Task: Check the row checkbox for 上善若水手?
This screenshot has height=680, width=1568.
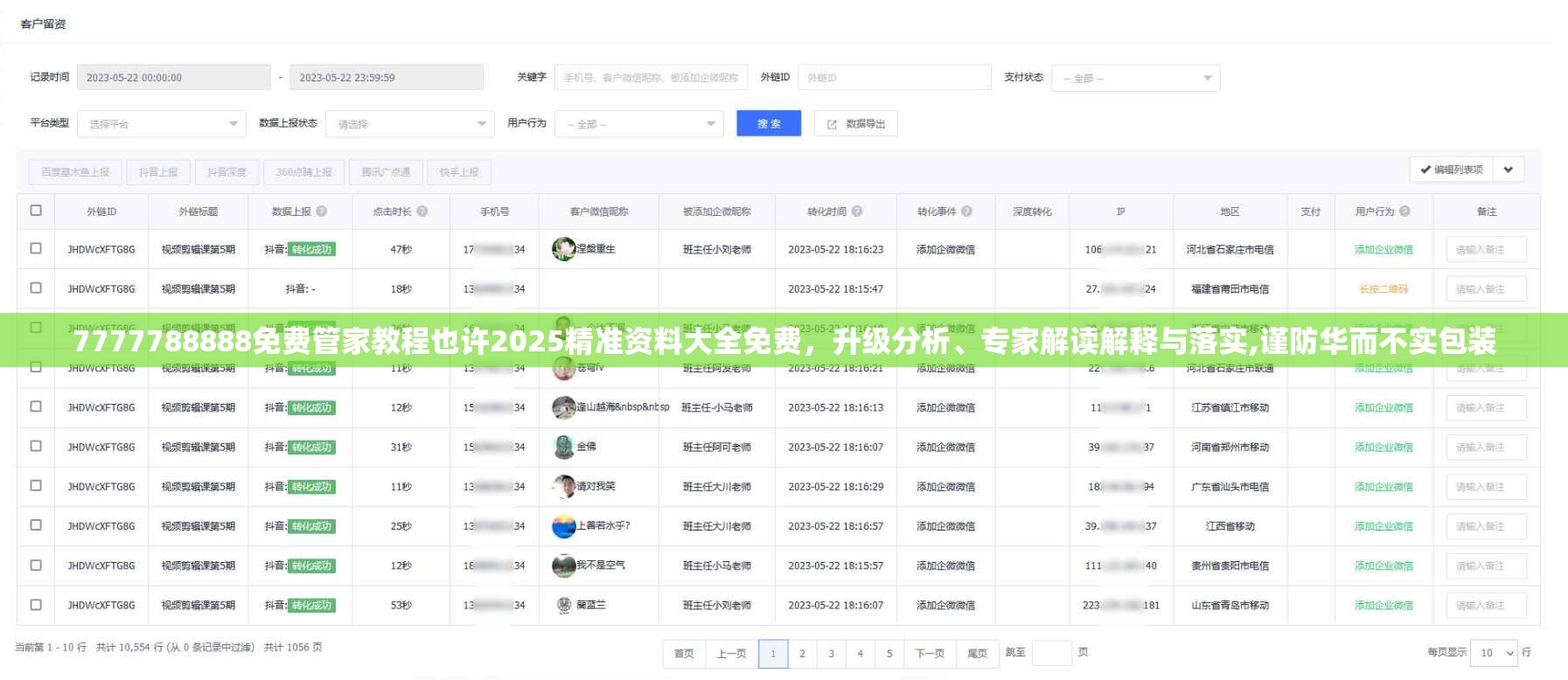Action: click(x=36, y=525)
